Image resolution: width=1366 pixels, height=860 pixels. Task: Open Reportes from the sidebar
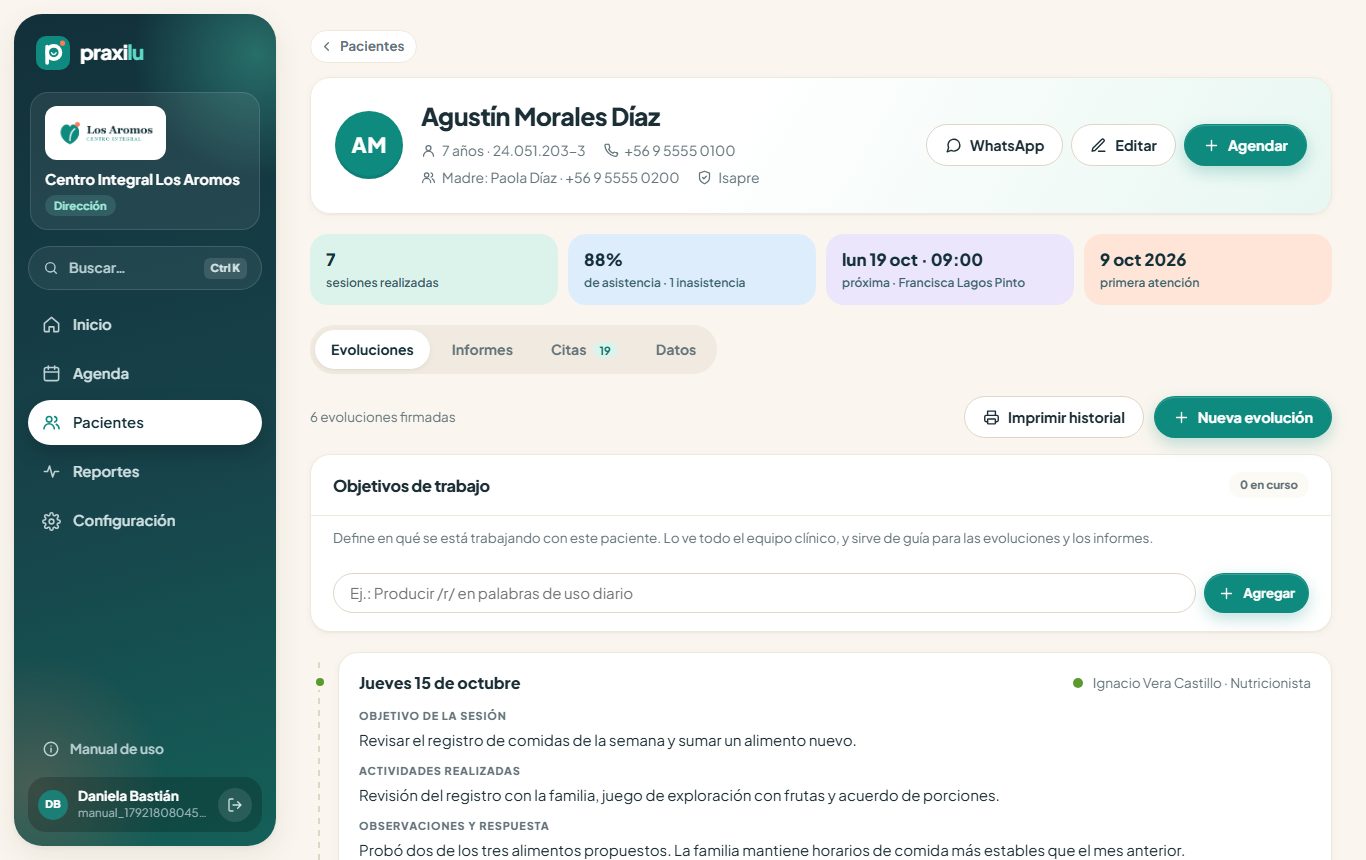tap(145, 472)
